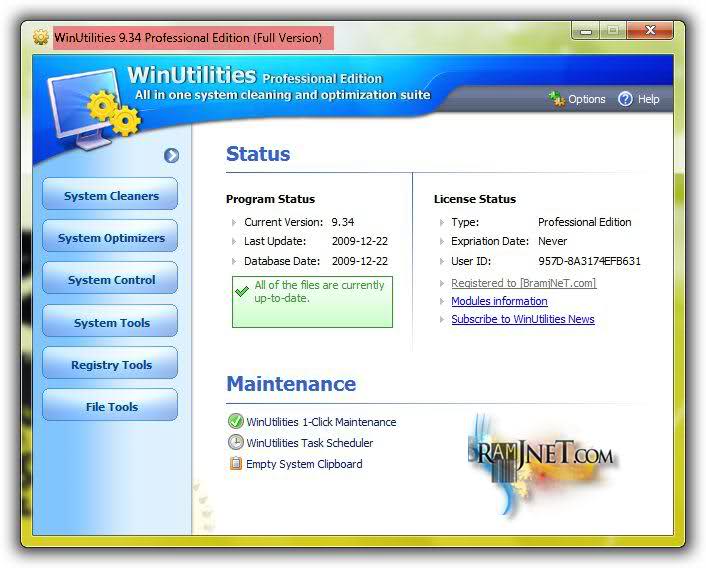Open the System Tools category

click(x=110, y=321)
